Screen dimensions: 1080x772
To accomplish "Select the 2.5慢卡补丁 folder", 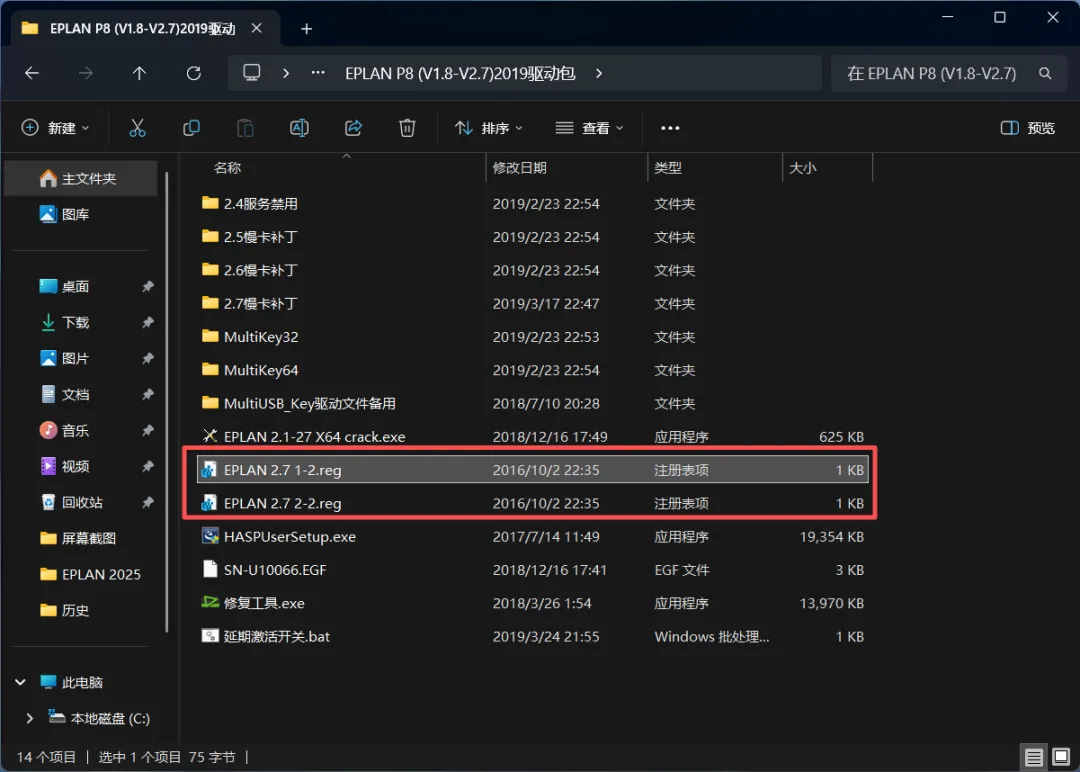I will 532,237.
